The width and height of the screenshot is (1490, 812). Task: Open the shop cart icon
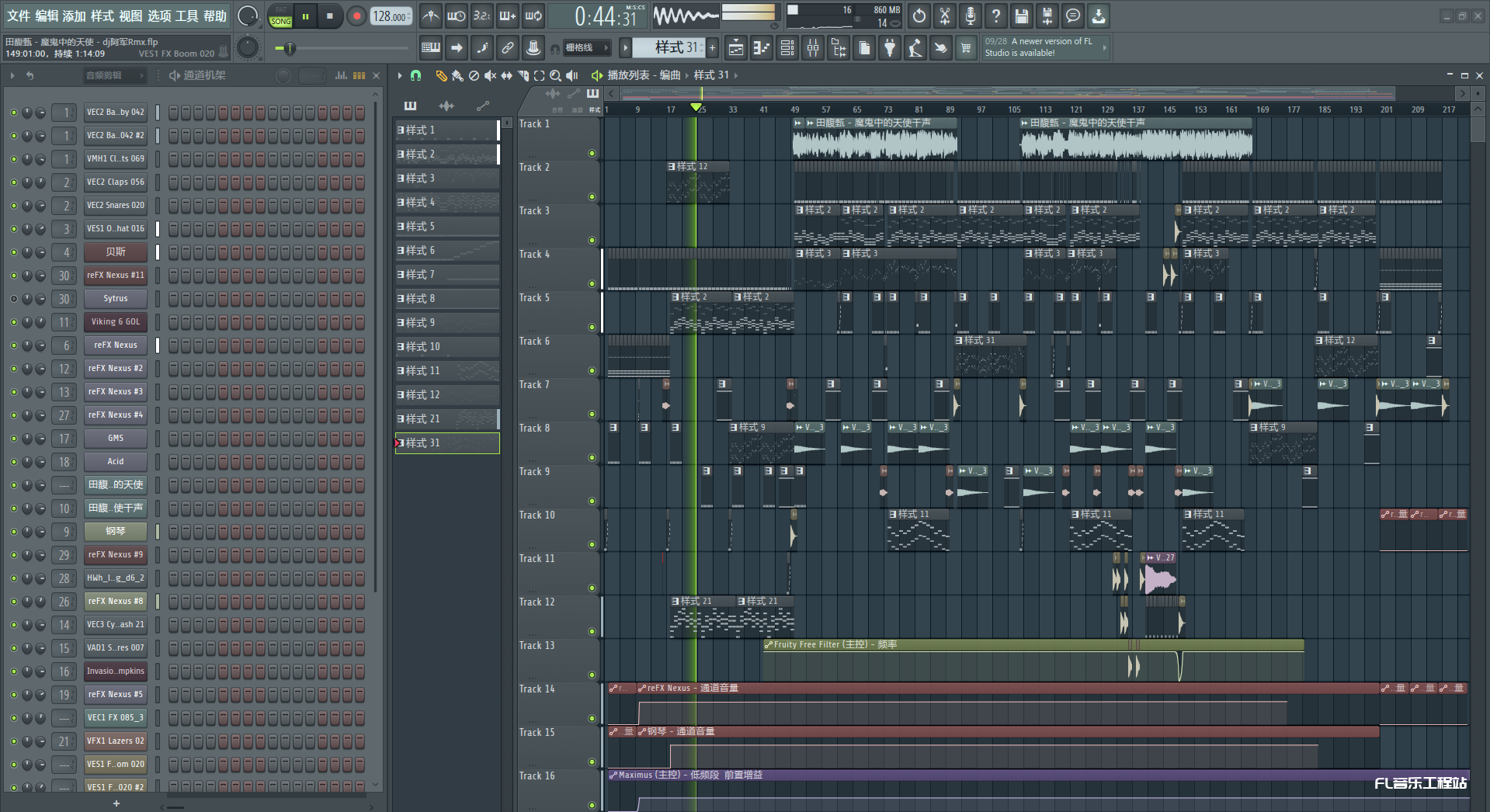(x=966, y=48)
